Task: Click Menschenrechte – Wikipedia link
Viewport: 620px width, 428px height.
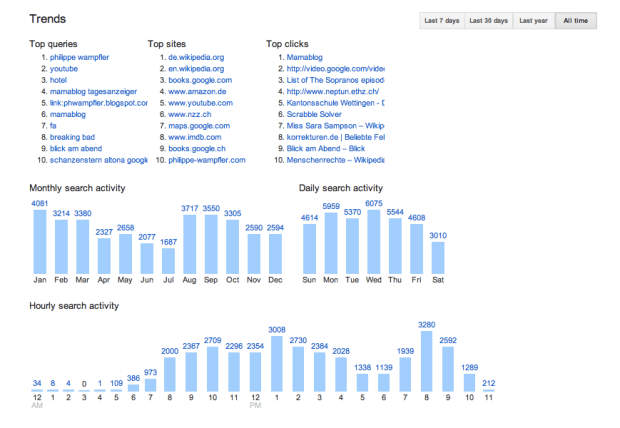Action: 335,161
